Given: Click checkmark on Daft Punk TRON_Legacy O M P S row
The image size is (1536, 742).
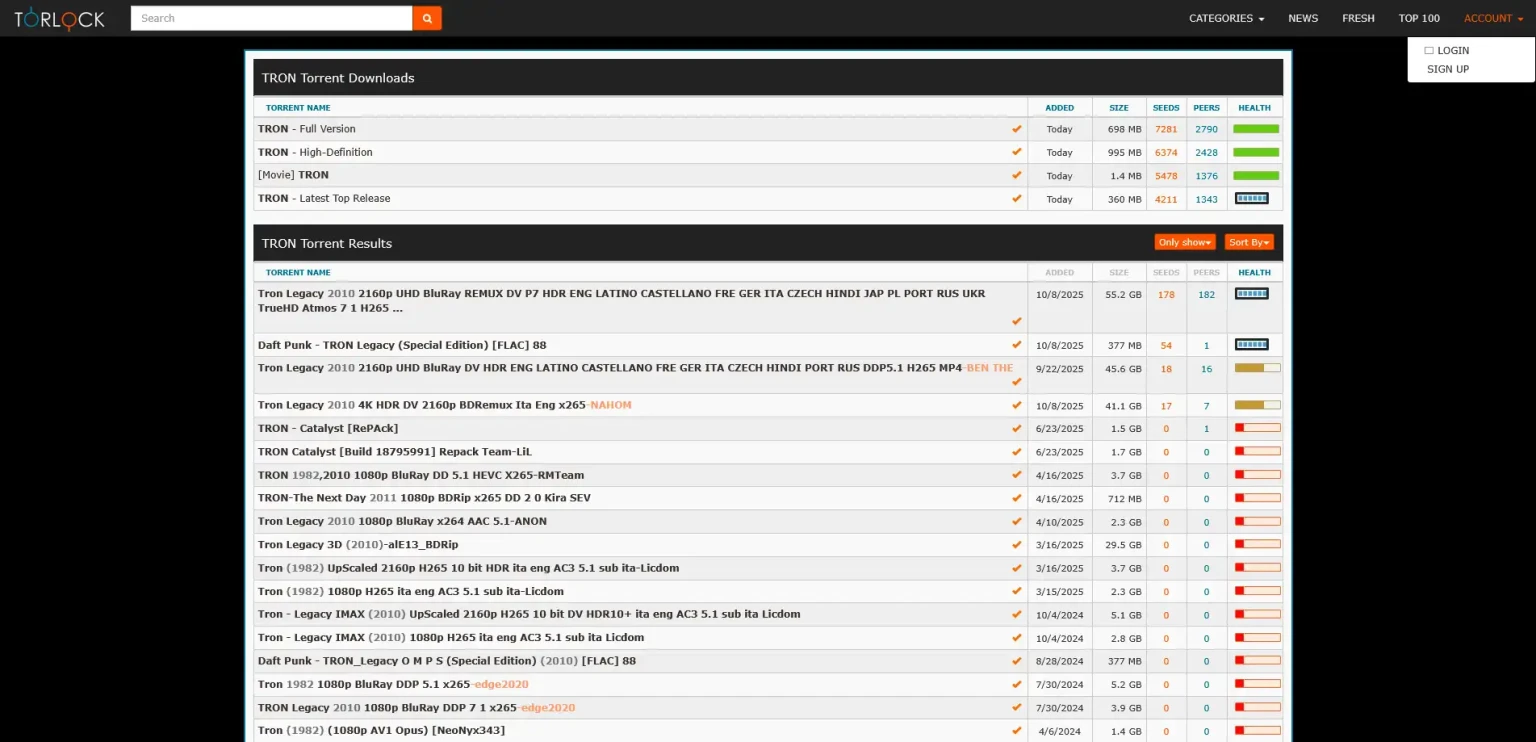Looking at the screenshot, I should [x=1017, y=661].
